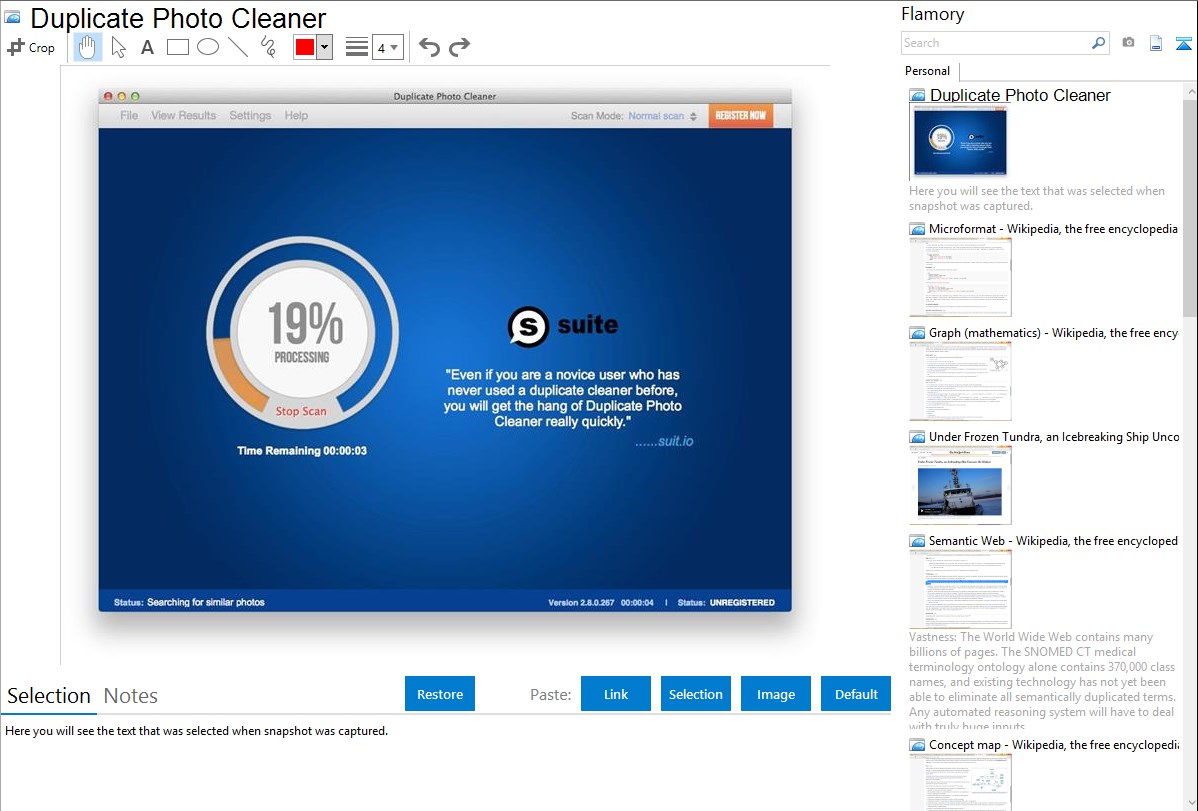Viewport: 1198px width, 811px height.
Task: Select the rectangle drawing tool
Action: coord(177,47)
